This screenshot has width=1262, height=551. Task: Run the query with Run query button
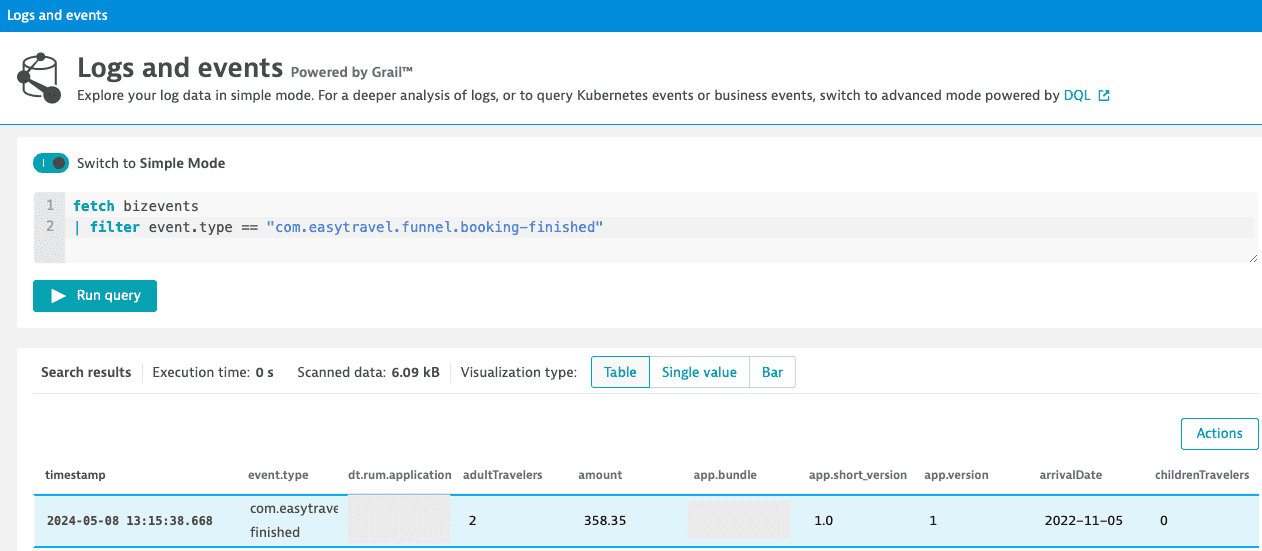click(95, 296)
